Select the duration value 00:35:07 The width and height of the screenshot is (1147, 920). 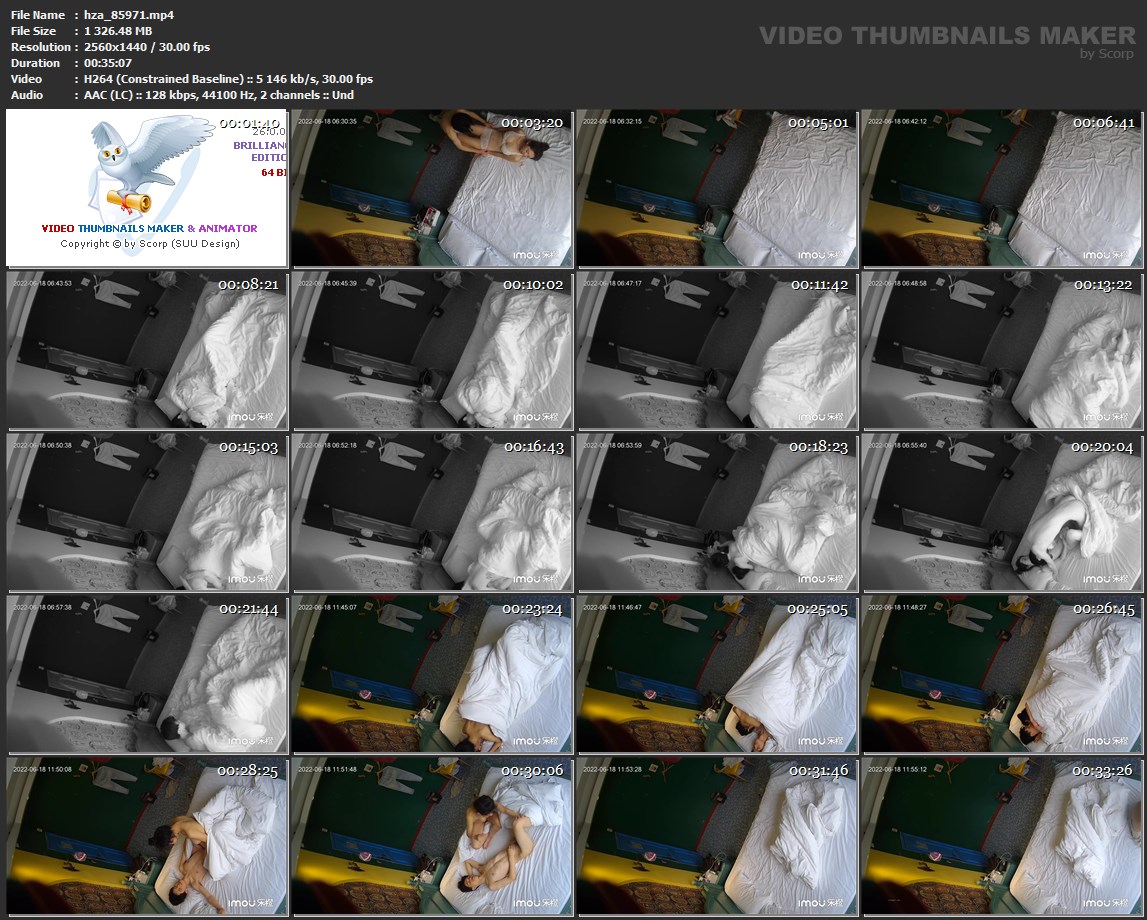tap(108, 63)
